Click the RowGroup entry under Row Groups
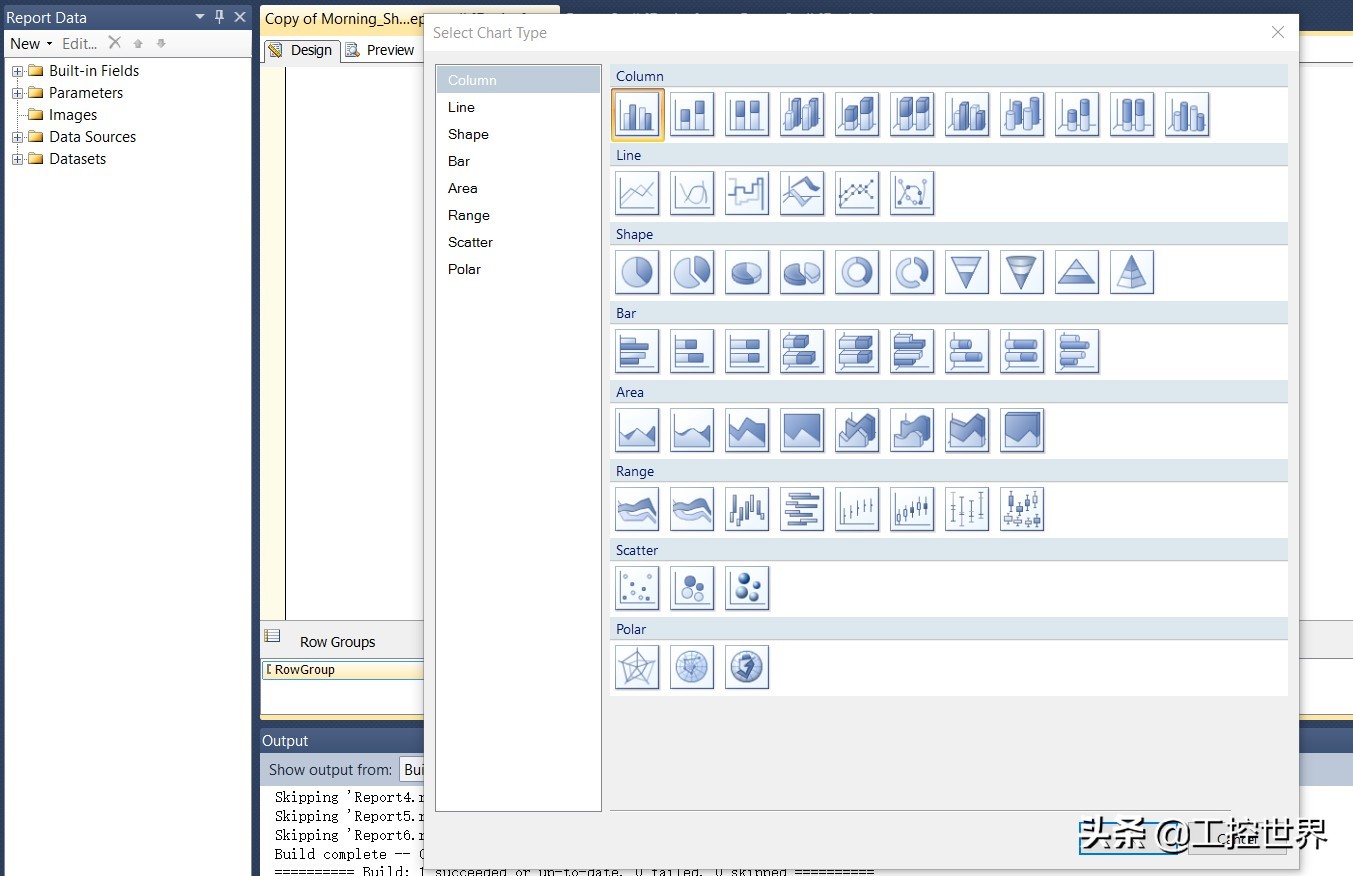The height and width of the screenshot is (876, 1353). coord(343,670)
